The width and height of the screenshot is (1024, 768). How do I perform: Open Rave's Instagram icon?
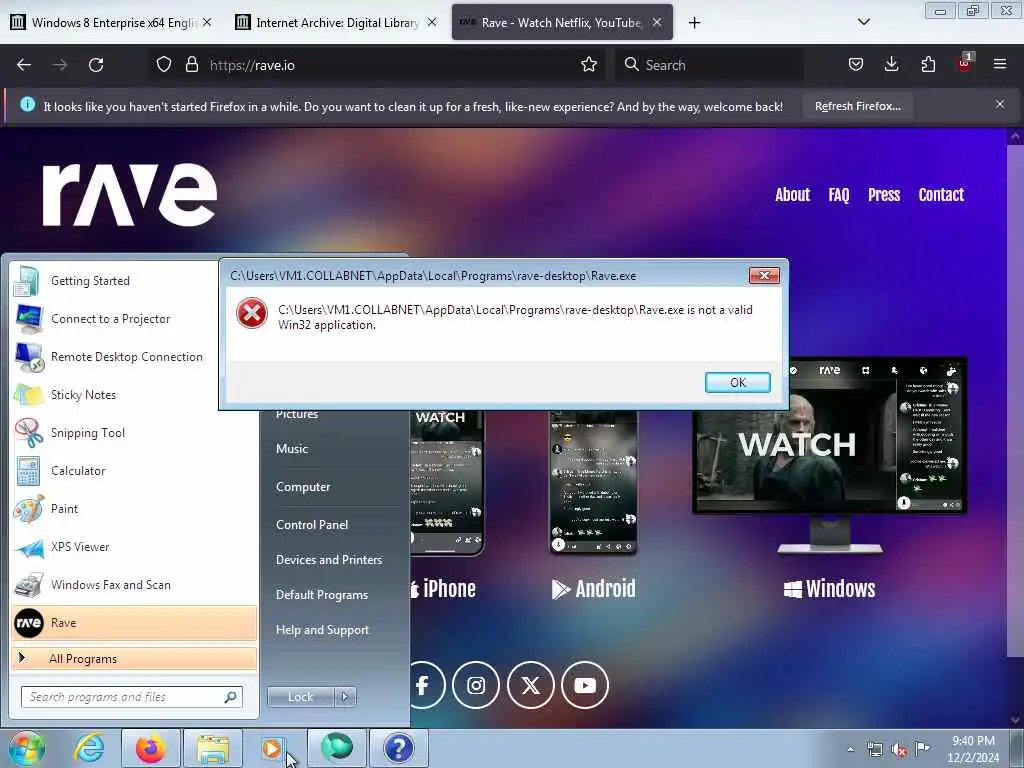point(476,685)
